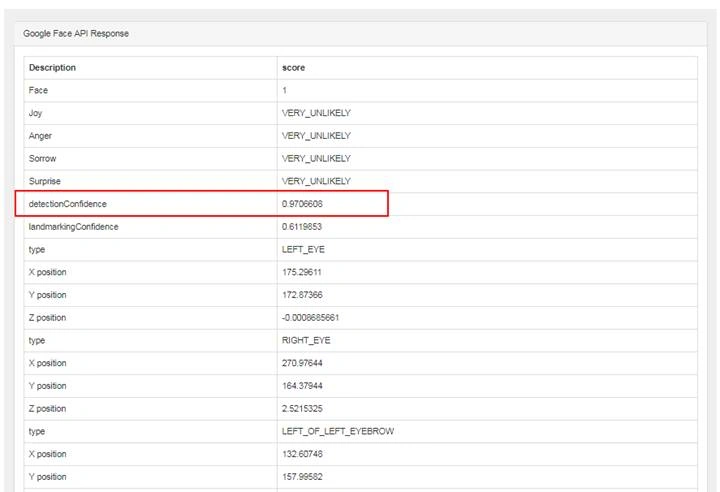Click X position value 175.29611
The height and width of the screenshot is (492, 720).
tap(302, 272)
